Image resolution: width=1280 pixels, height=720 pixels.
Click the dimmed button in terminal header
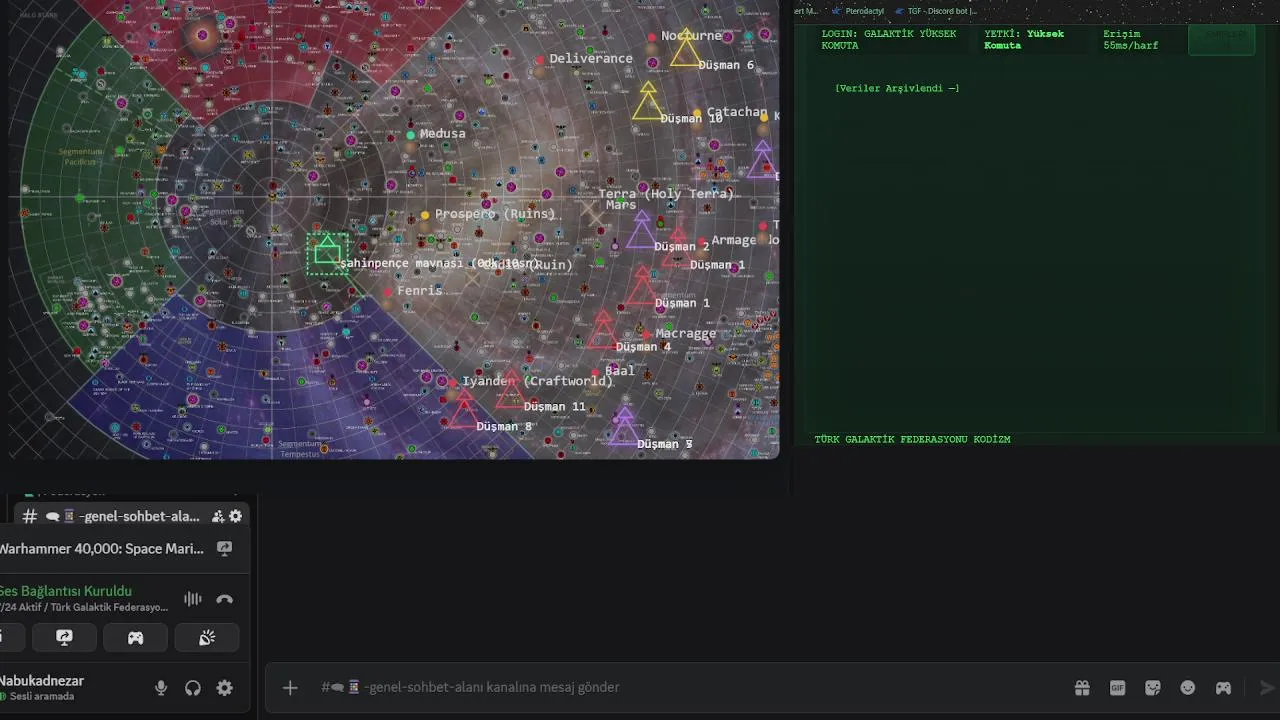[1221, 39]
